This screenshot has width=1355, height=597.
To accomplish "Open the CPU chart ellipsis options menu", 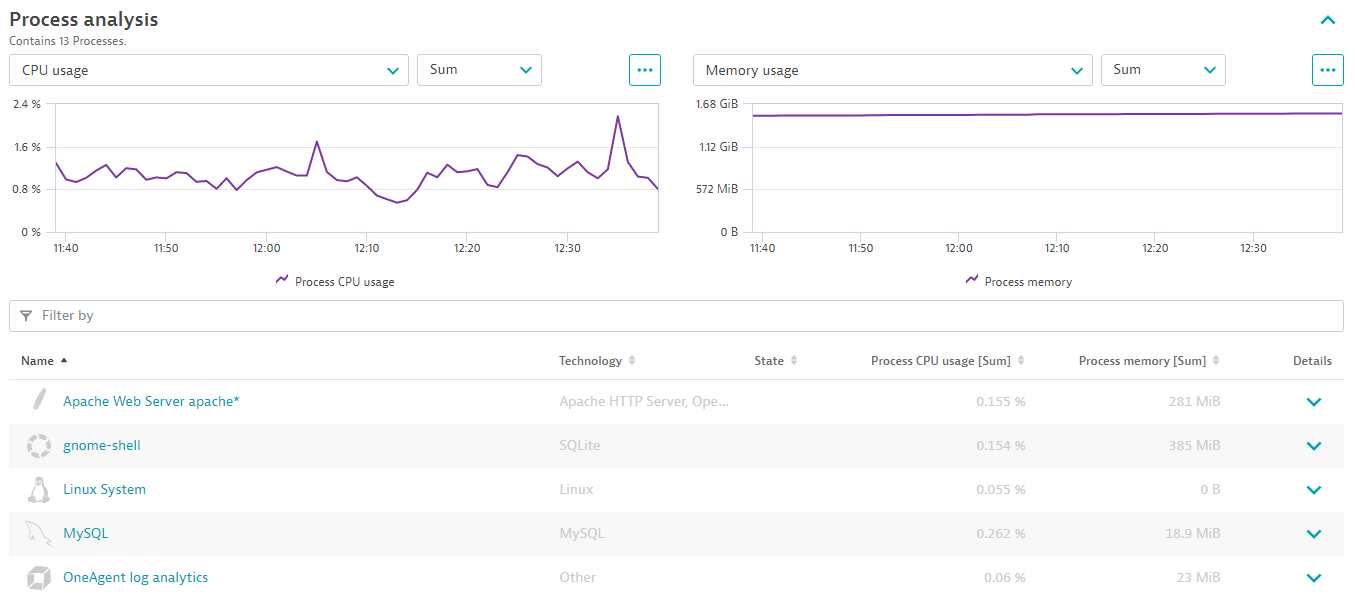I will [x=644, y=69].
